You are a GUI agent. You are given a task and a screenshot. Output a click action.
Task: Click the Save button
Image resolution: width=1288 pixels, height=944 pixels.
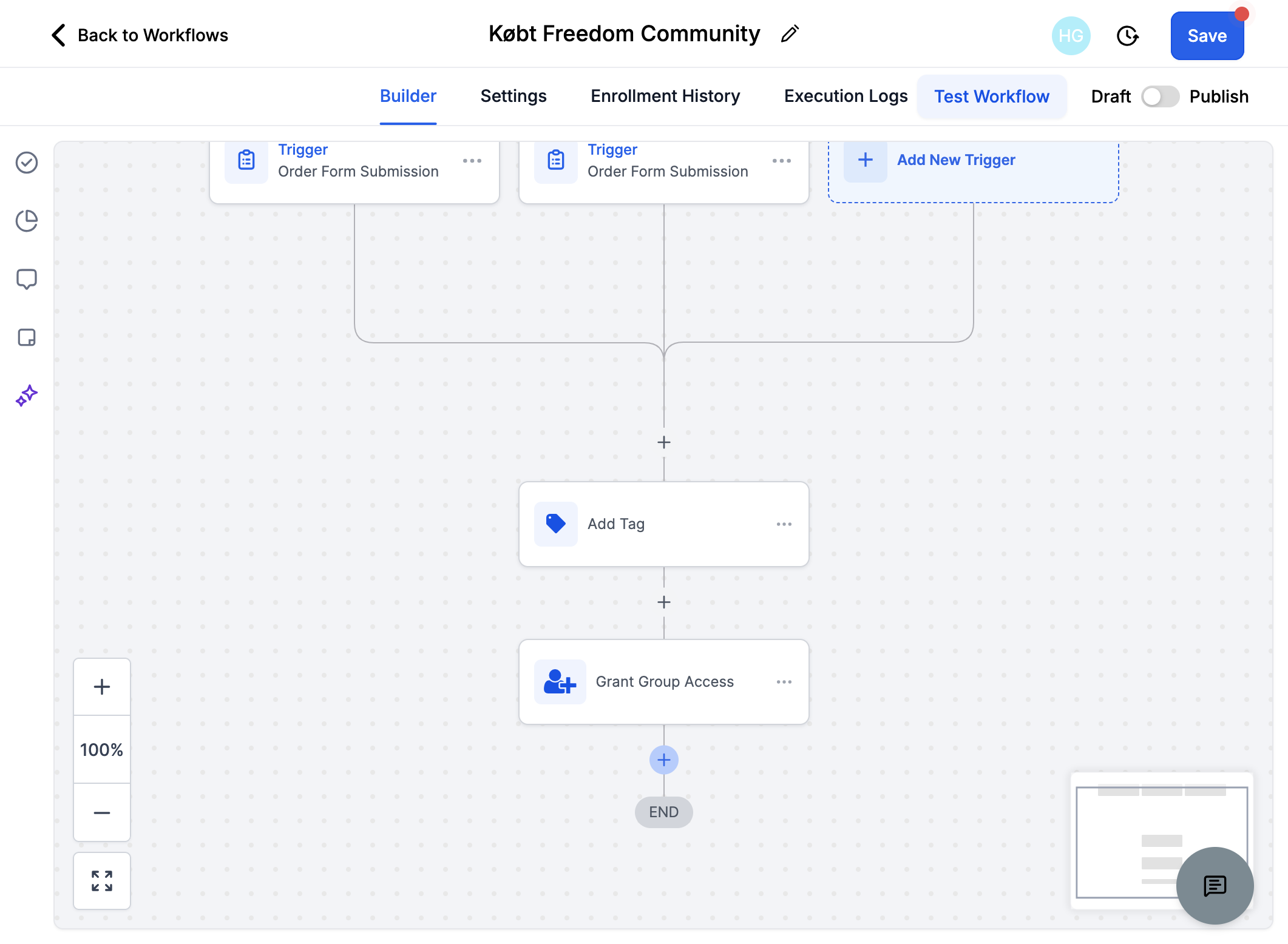tap(1207, 36)
